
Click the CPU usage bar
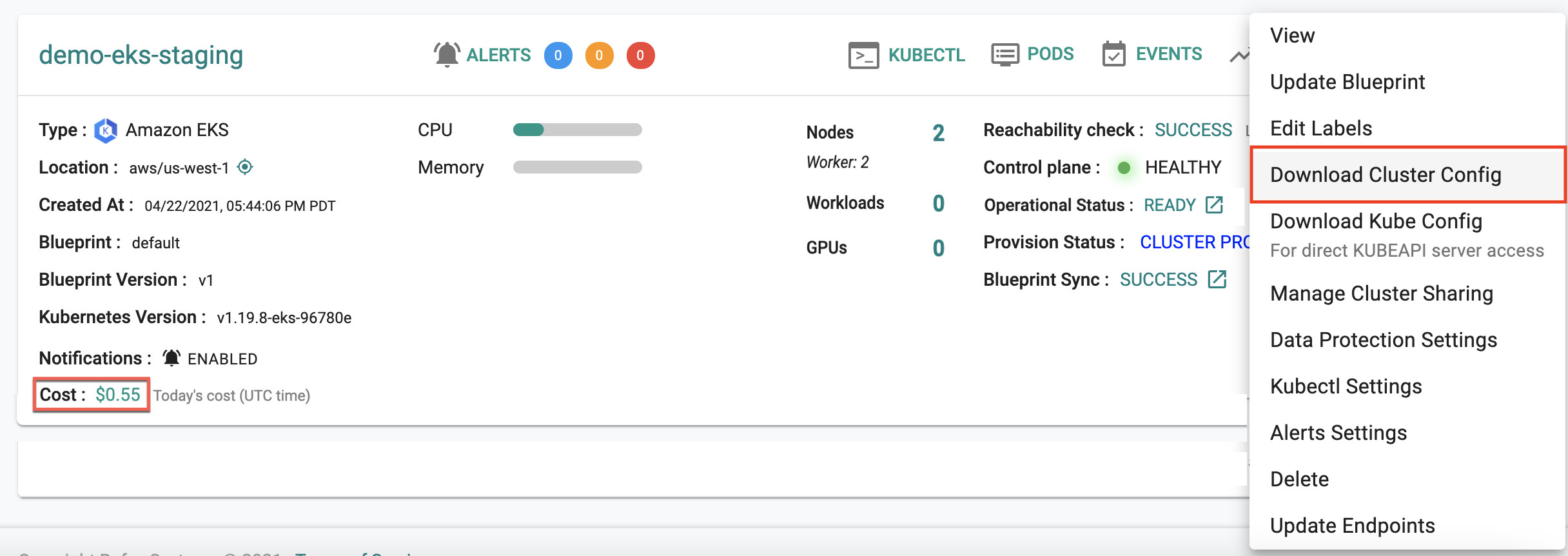click(x=578, y=130)
